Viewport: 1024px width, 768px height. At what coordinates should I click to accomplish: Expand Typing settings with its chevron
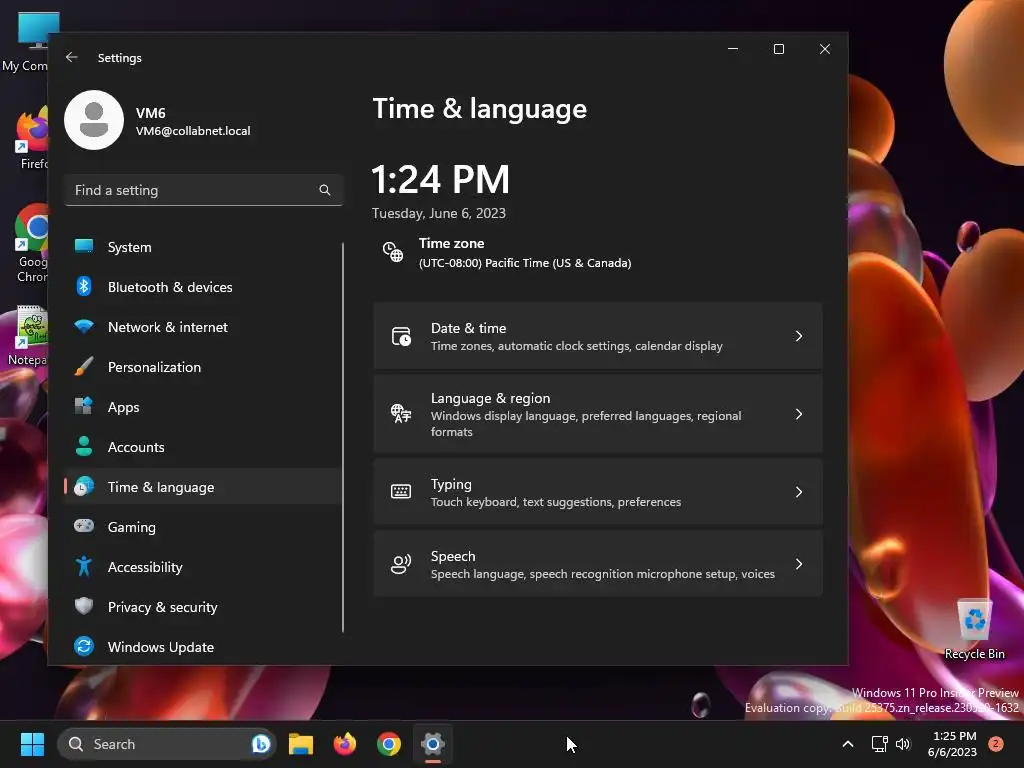click(x=799, y=492)
